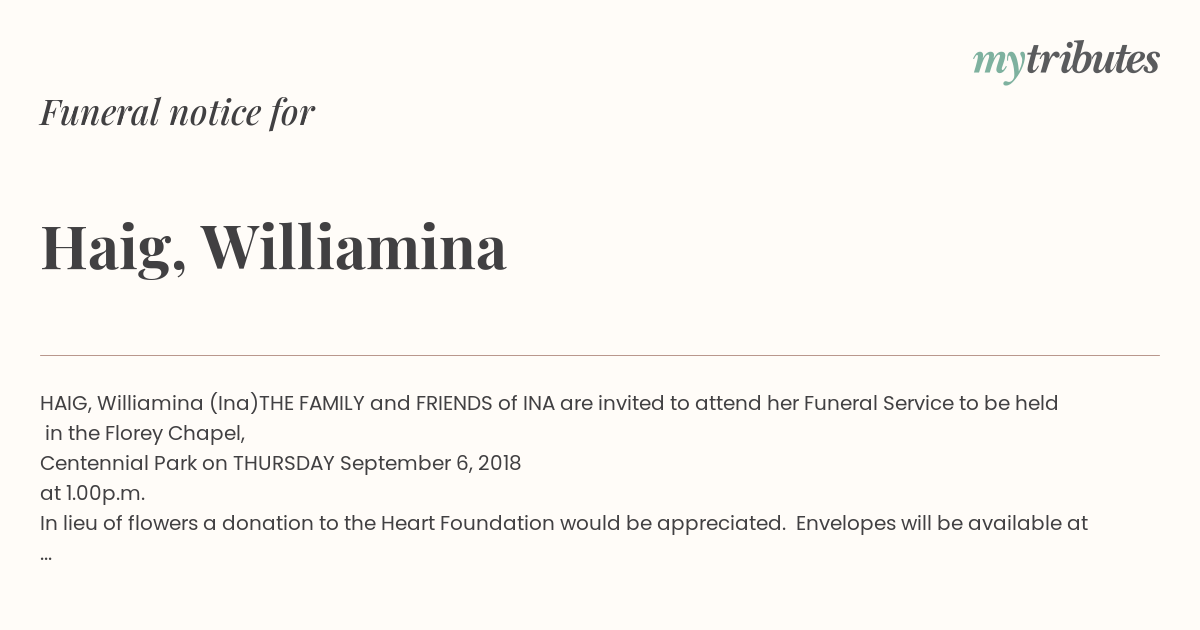Click 'Centennial Park on THURSDAY September 6, 2018'
This screenshot has height=630, width=1200.
[x=280, y=464]
